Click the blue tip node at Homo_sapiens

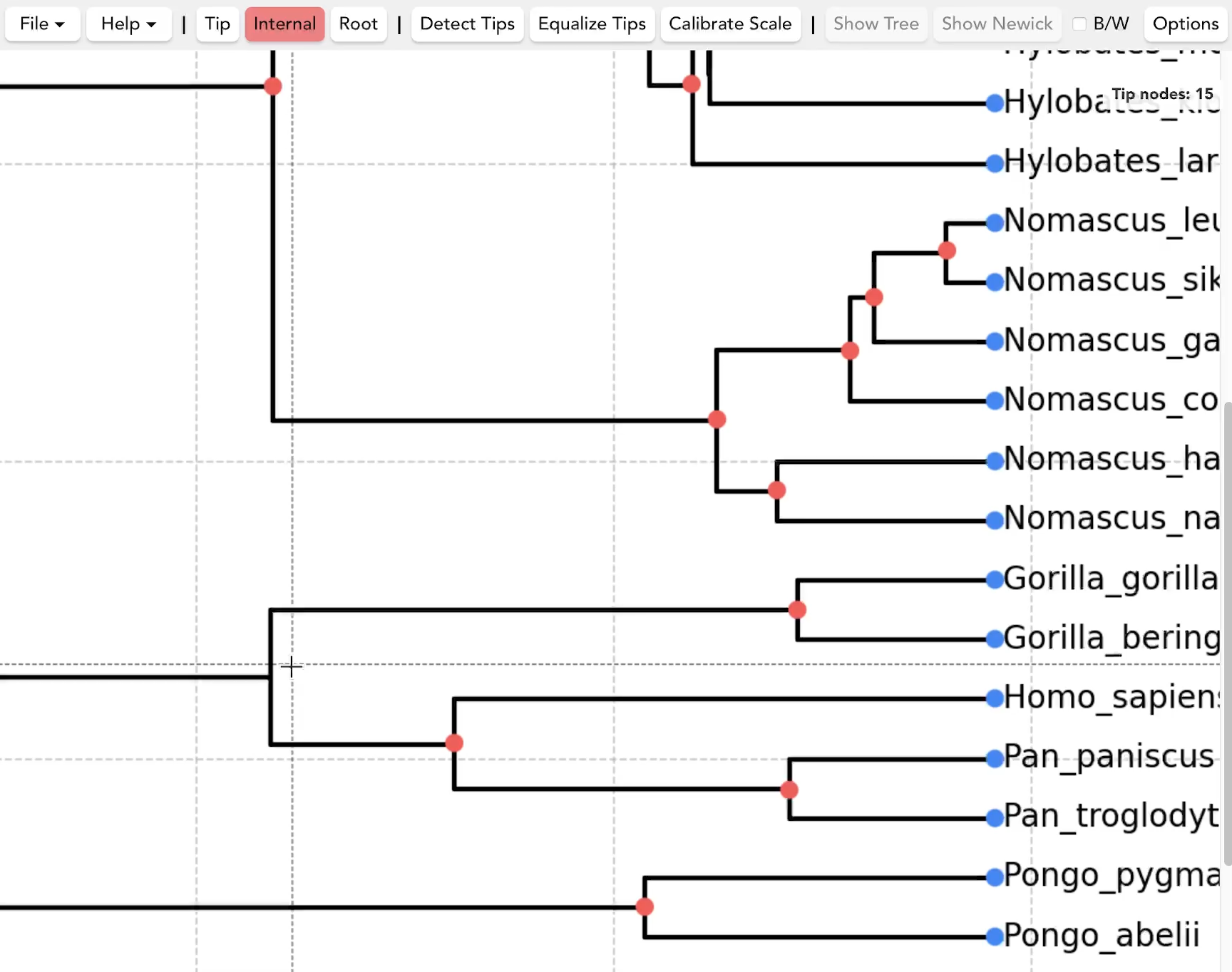[x=995, y=698]
